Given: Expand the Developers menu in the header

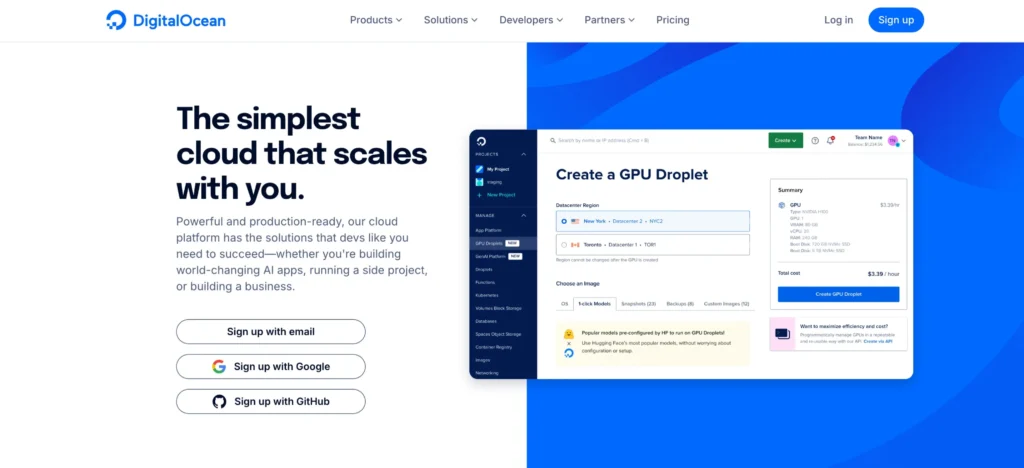Looking at the screenshot, I should (531, 20).
